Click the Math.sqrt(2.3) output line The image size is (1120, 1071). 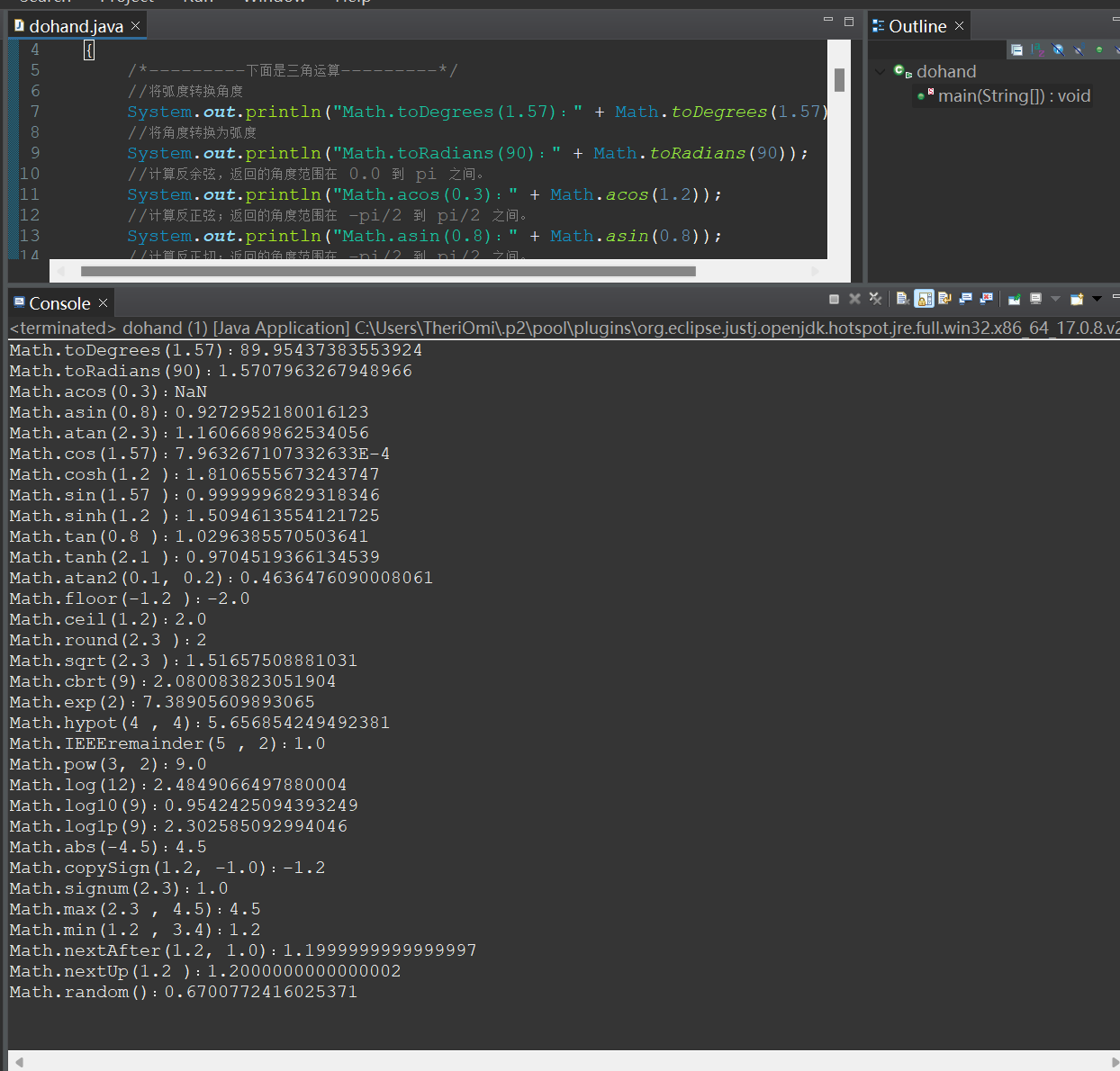[183, 661]
